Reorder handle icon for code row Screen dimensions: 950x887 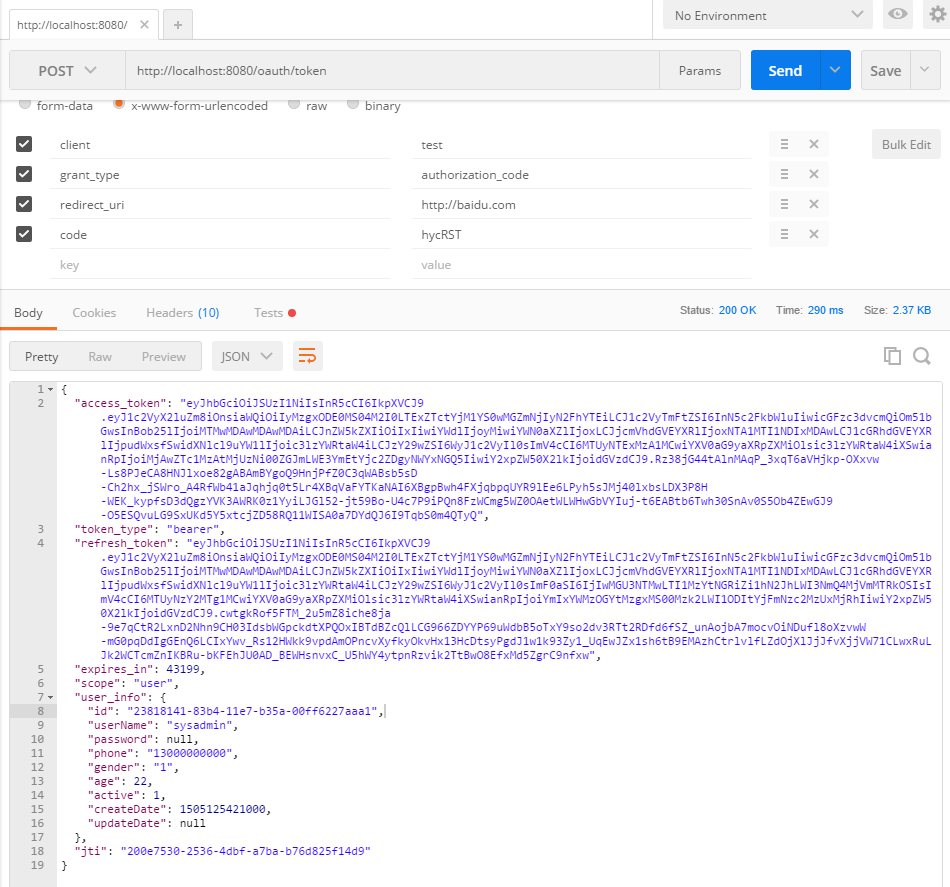784,234
